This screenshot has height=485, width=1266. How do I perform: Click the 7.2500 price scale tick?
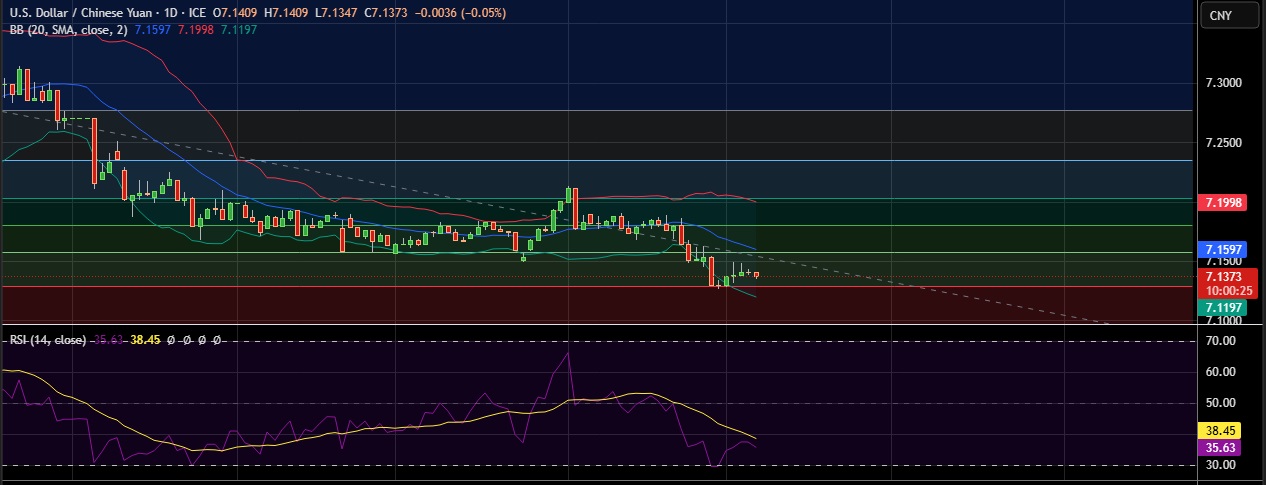[1224, 143]
